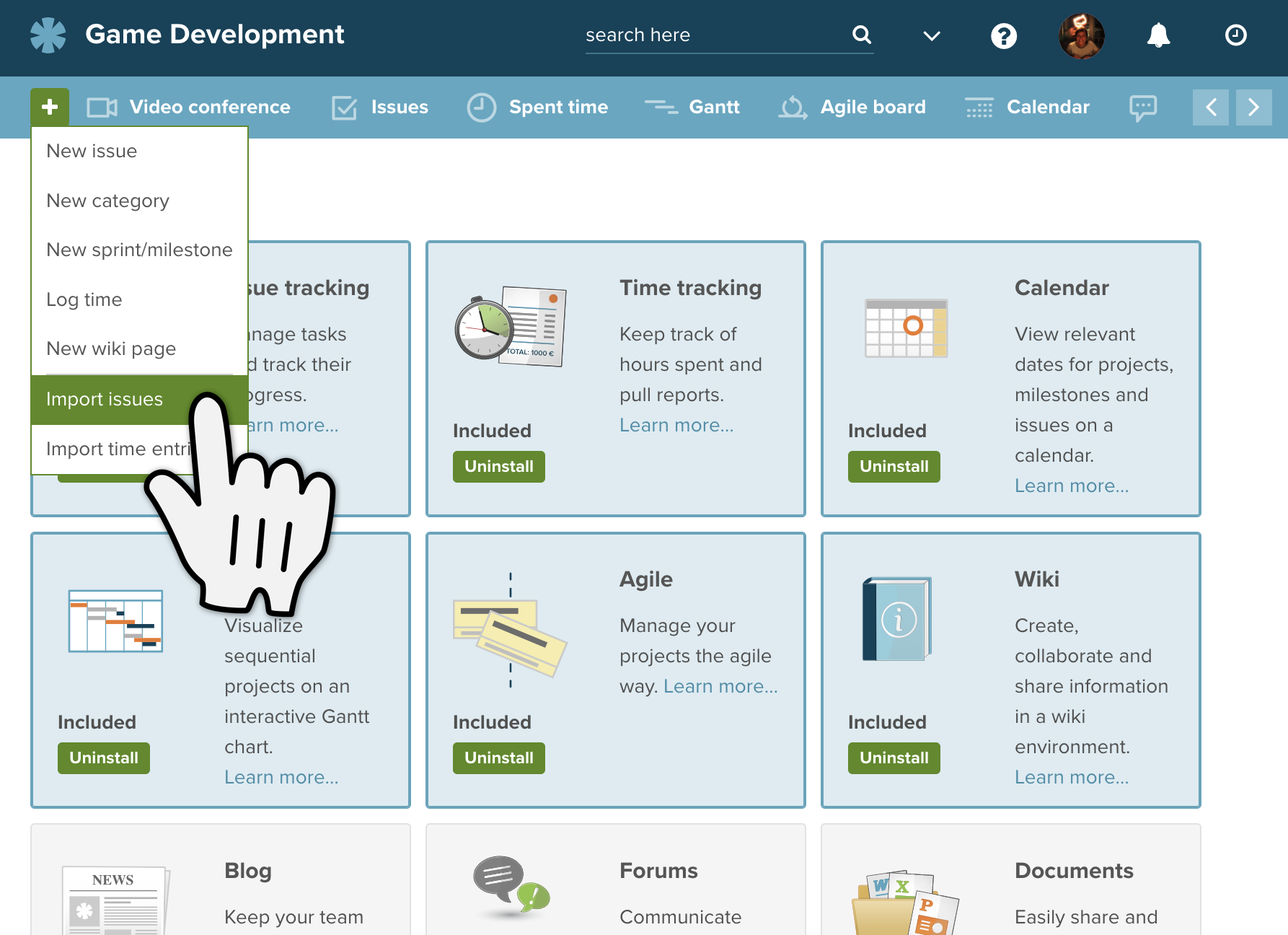Open the help question mark icon

(1004, 35)
